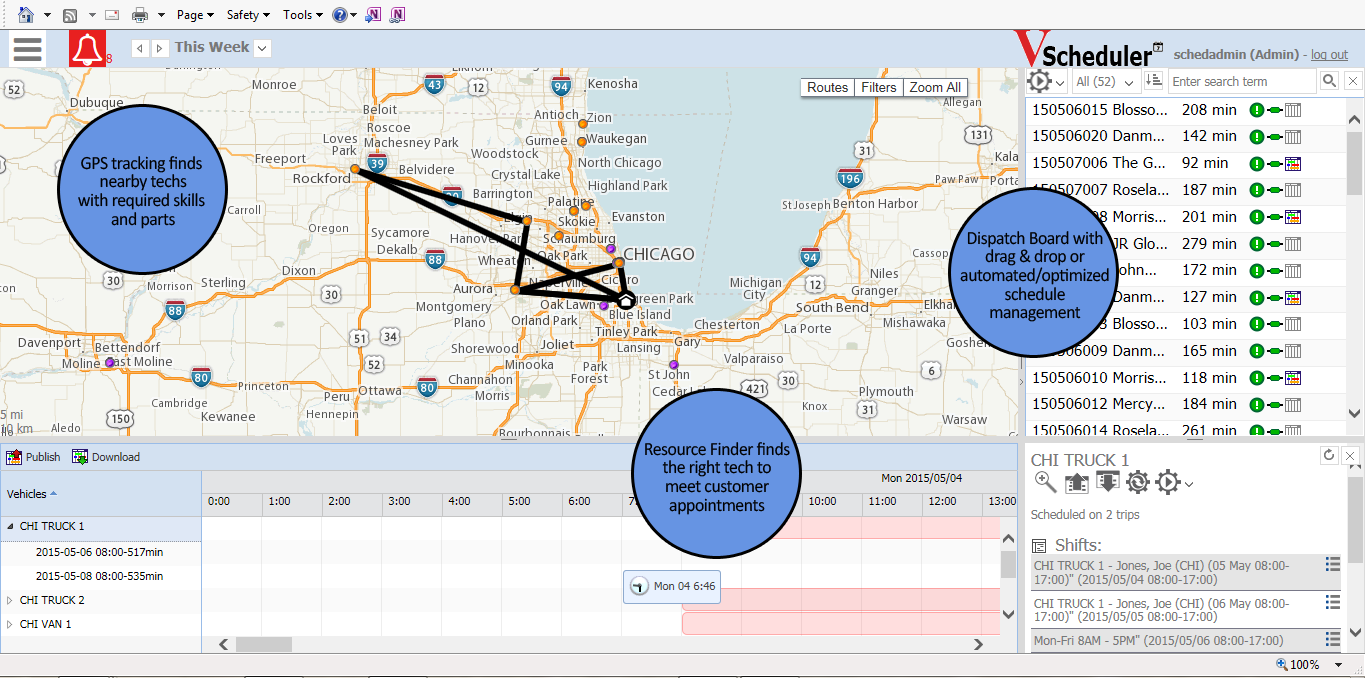This screenshot has width=1365, height=678.
Task: Click the gear refresh optimize icon
Action: click(x=1137, y=483)
